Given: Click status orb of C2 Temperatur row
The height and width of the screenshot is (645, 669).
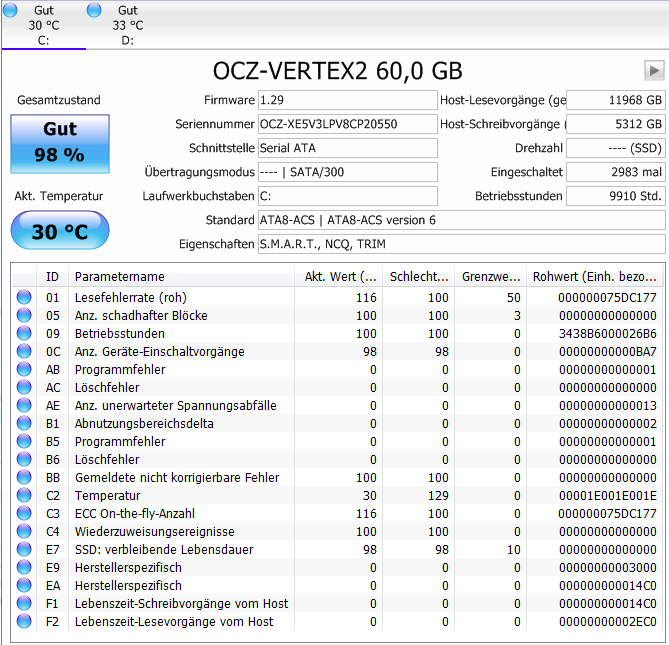Looking at the screenshot, I should click(x=24, y=495).
